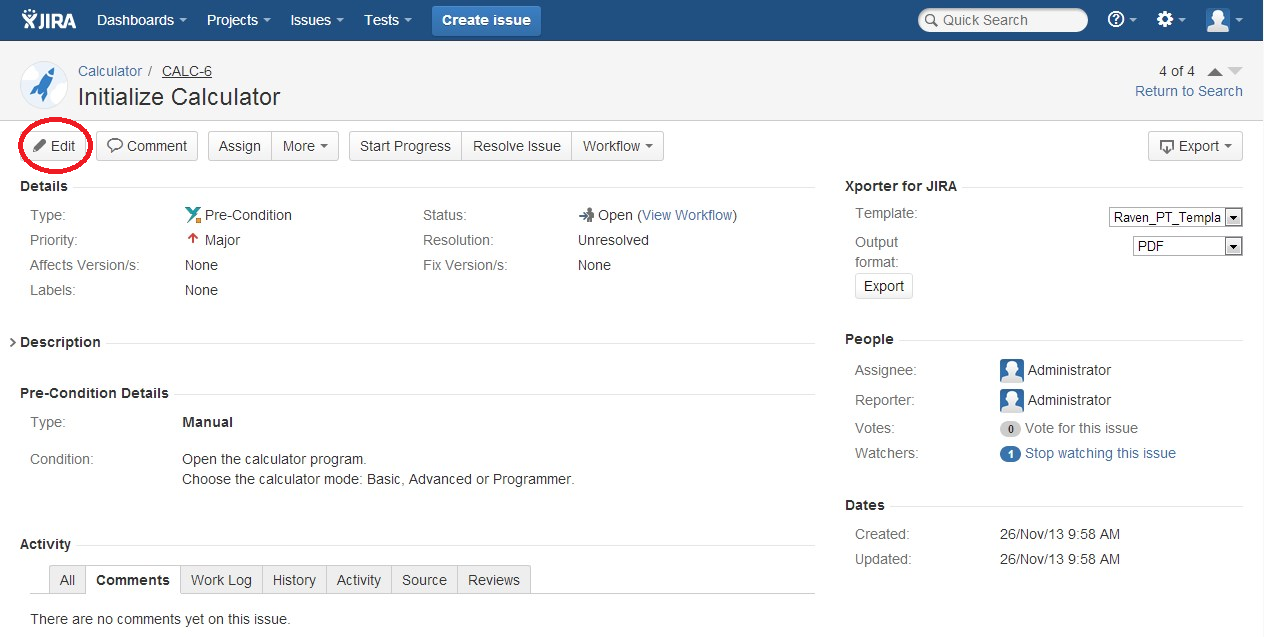The image size is (1264, 637).
Task: Click the '4 of 4' pager text
Action: pos(1177,71)
